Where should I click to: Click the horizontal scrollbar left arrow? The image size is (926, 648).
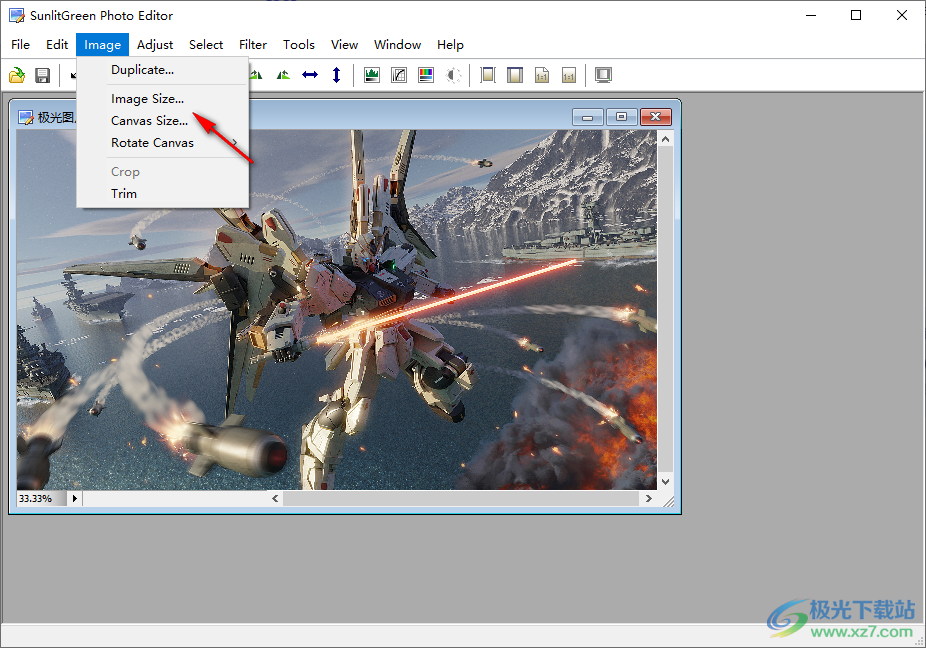click(275, 499)
